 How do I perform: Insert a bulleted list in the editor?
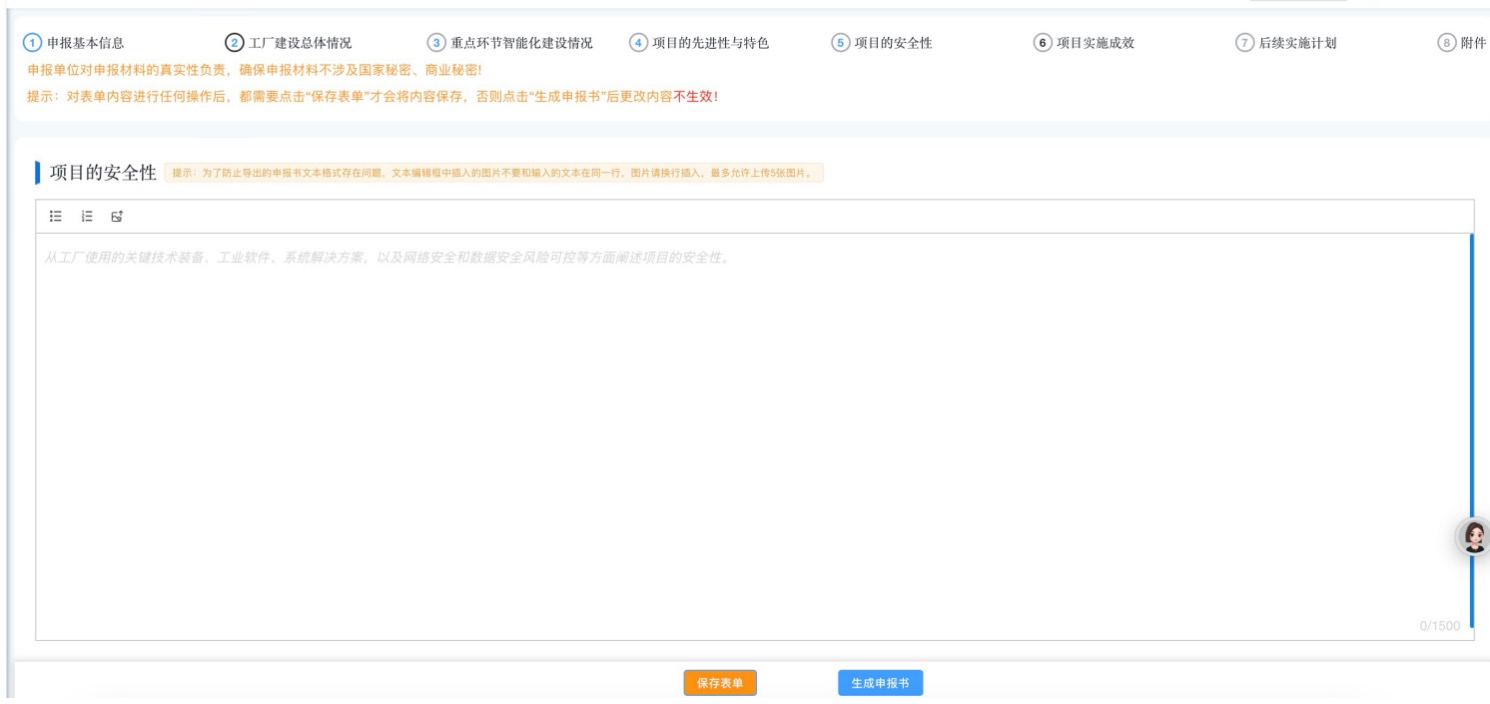point(56,216)
